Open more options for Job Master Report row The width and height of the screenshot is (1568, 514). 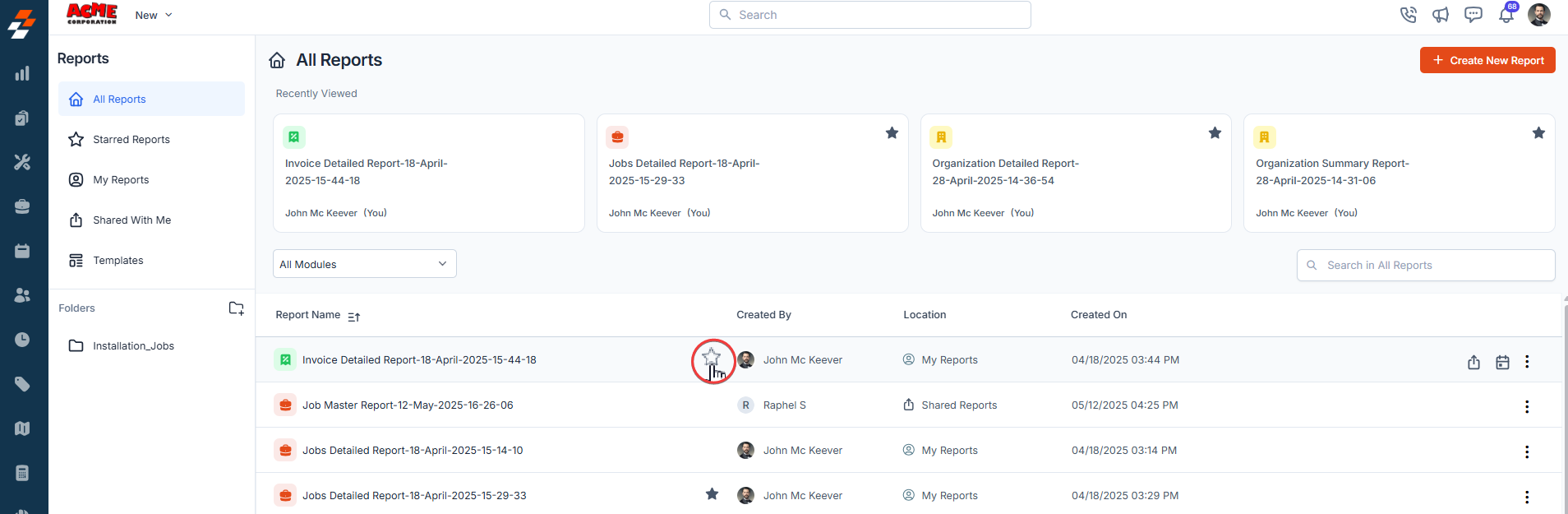coord(1527,407)
